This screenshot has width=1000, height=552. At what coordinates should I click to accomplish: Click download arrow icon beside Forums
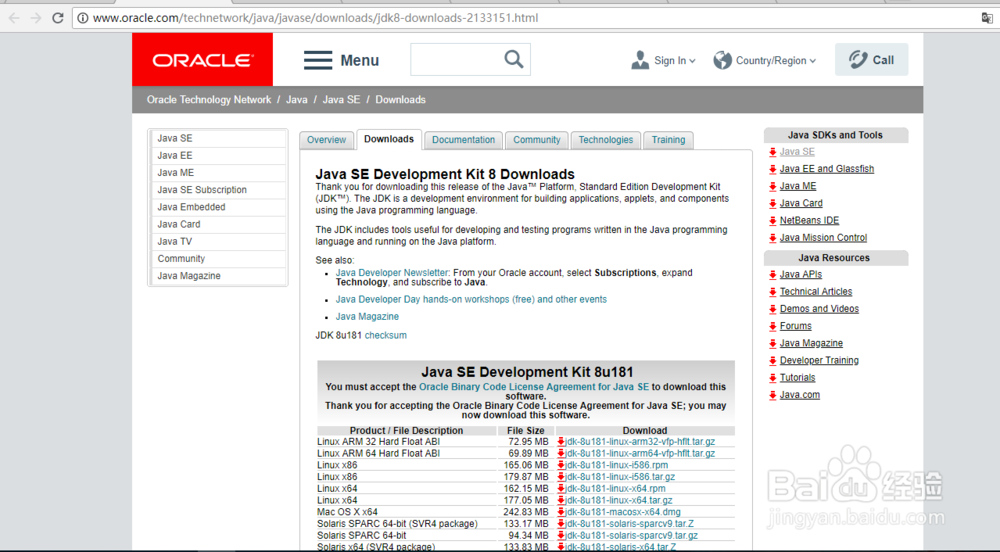point(772,326)
